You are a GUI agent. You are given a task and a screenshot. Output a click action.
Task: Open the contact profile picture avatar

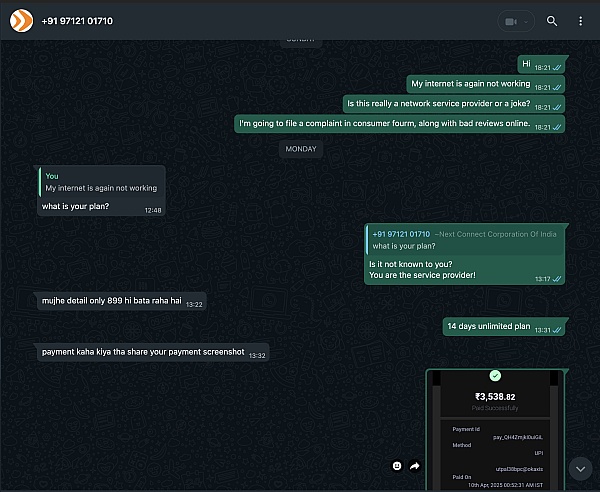(21, 21)
